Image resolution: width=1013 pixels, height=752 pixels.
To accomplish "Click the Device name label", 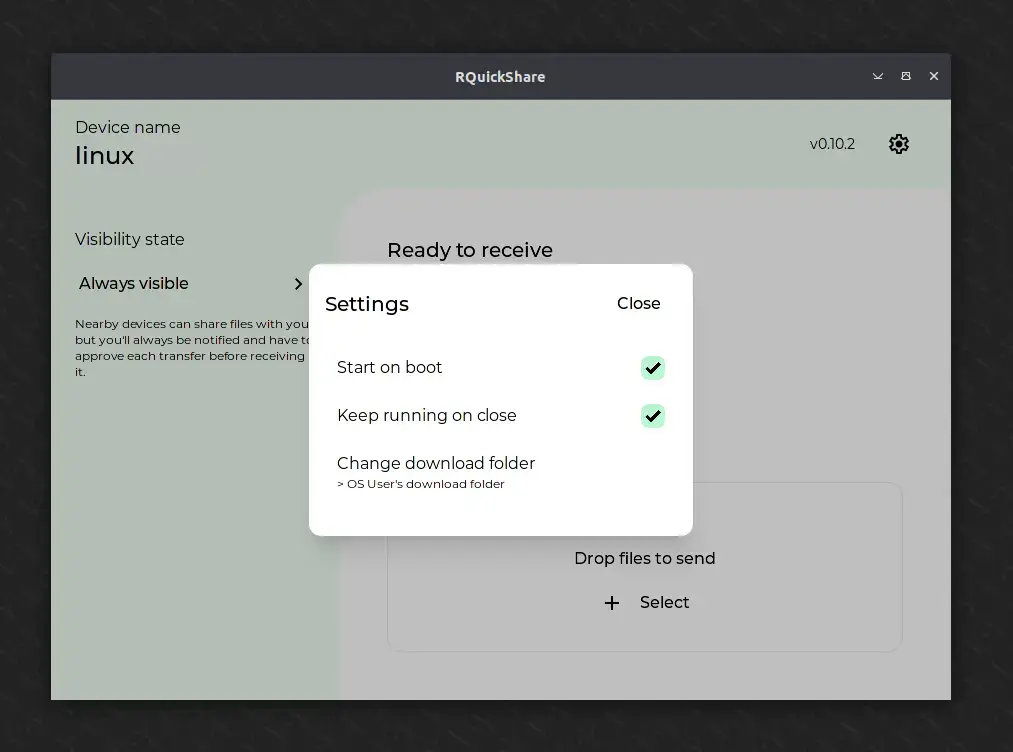I will point(128,127).
